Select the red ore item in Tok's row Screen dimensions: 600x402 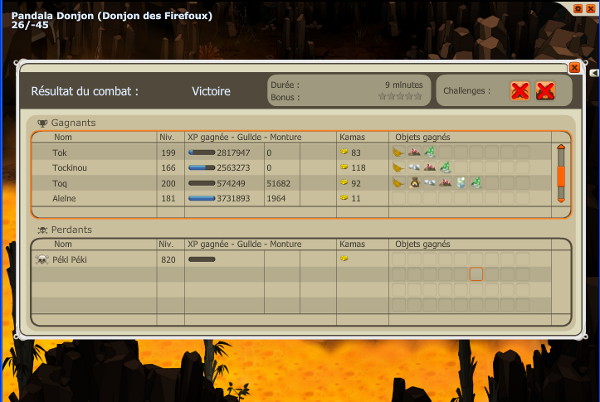click(414, 153)
